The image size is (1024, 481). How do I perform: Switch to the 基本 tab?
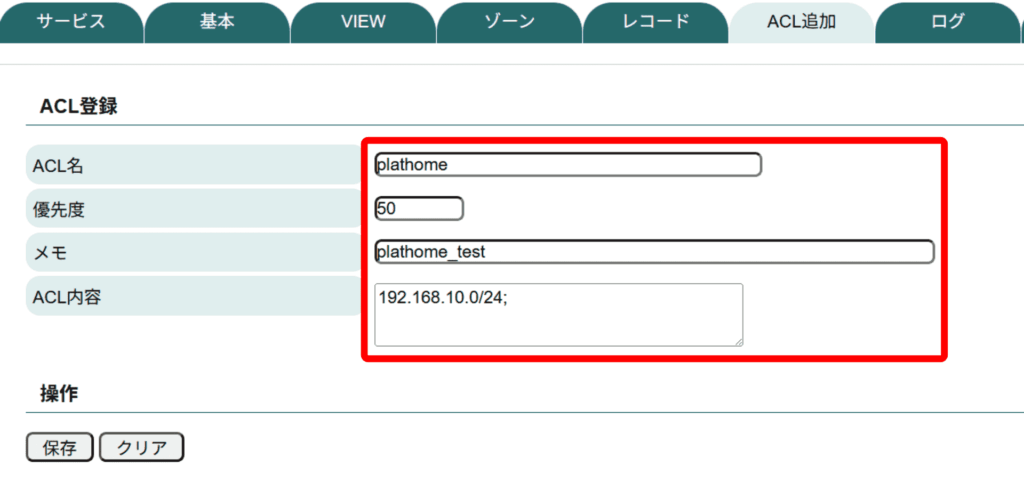(x=217, y=22)
